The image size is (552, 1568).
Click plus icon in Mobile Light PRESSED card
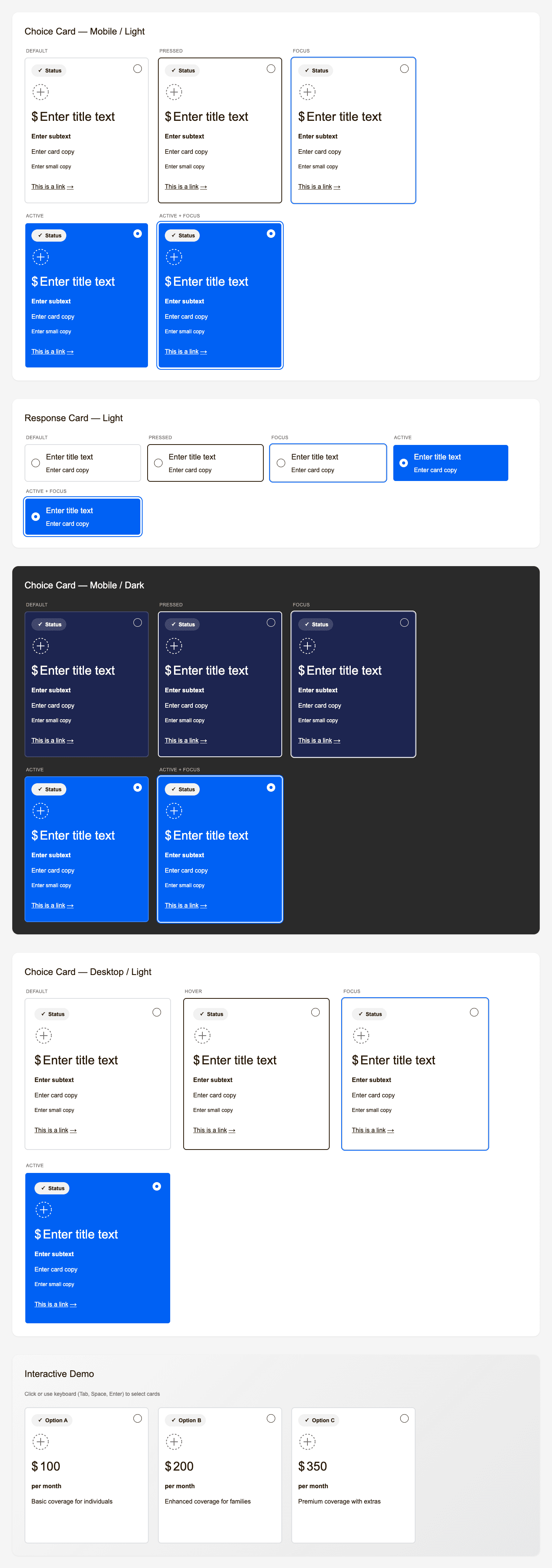pos(174,92)
